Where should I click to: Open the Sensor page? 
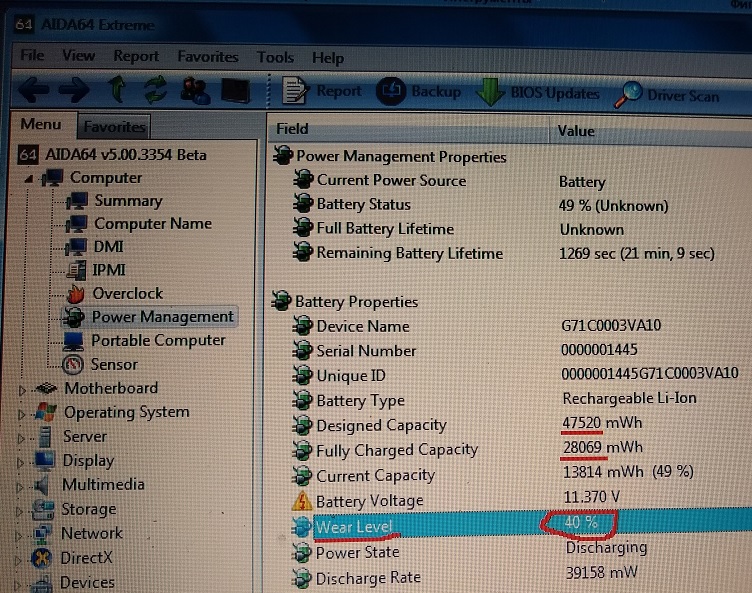pos(100,365)
